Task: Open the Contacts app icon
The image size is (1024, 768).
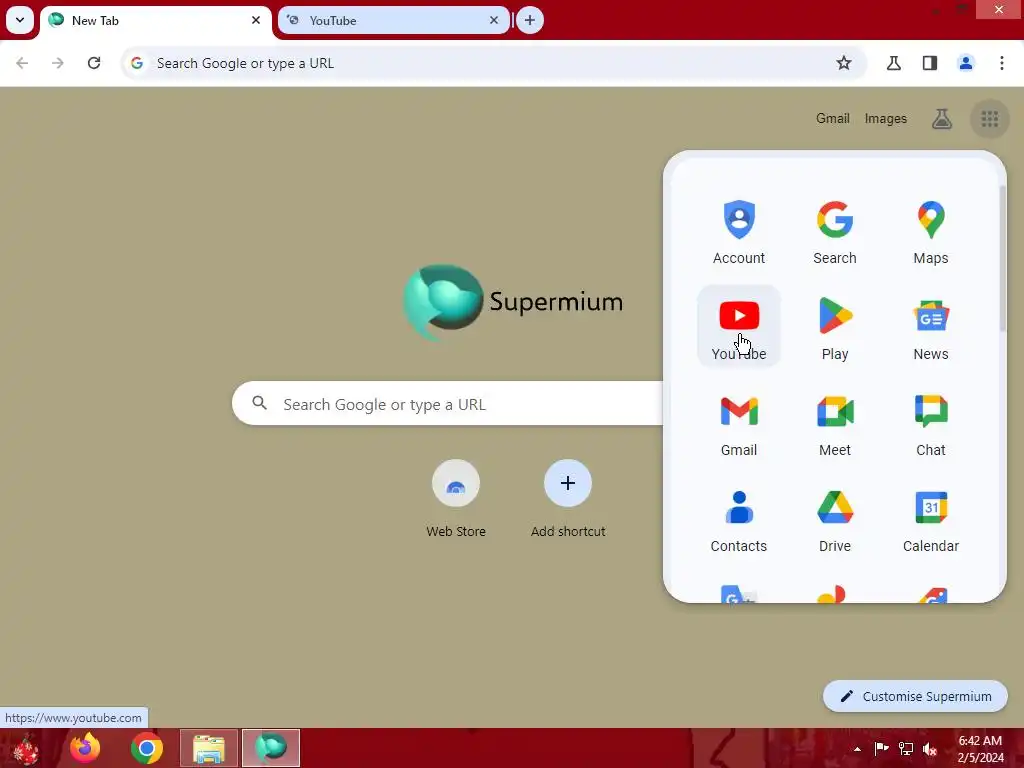Action: click(739, 519)
